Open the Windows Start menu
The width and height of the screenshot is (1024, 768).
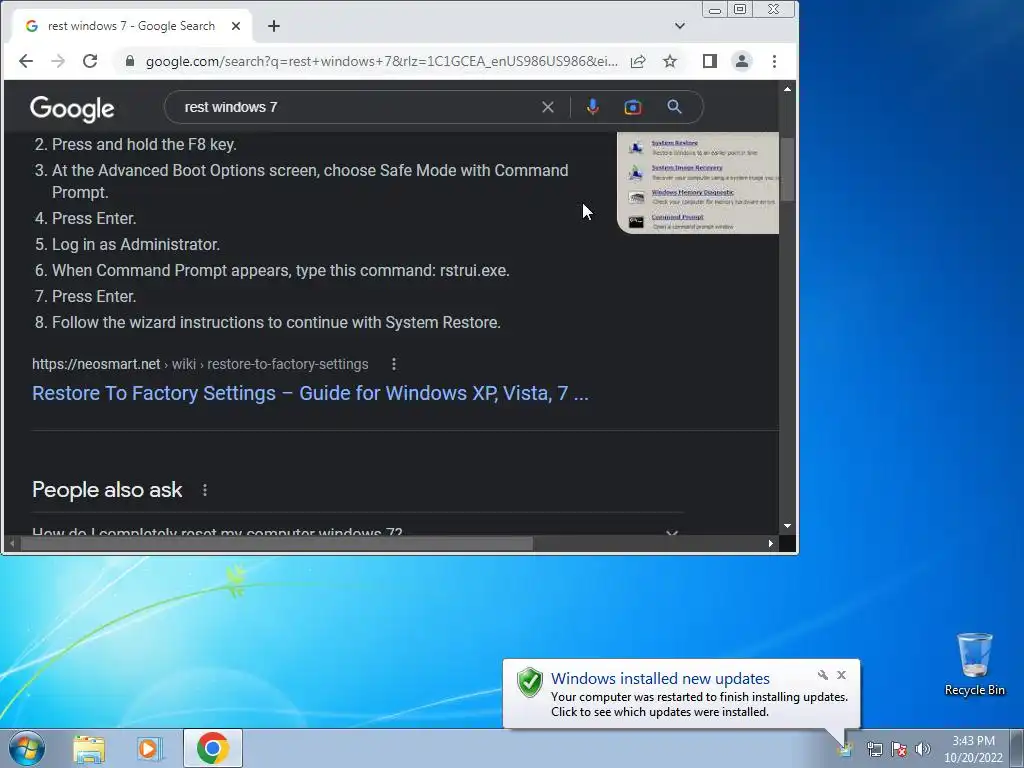tap(27, 748)
